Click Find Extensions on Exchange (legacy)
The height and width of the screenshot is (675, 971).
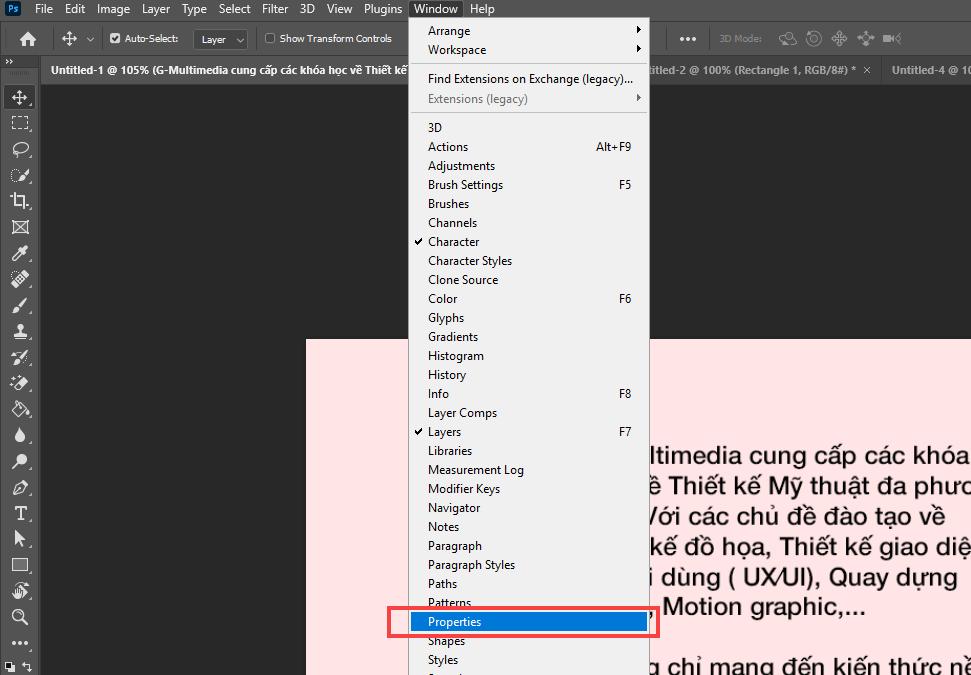532,78
